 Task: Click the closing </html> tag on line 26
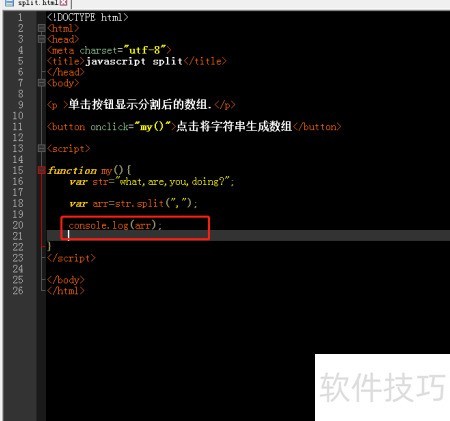[x=66, y=291]
